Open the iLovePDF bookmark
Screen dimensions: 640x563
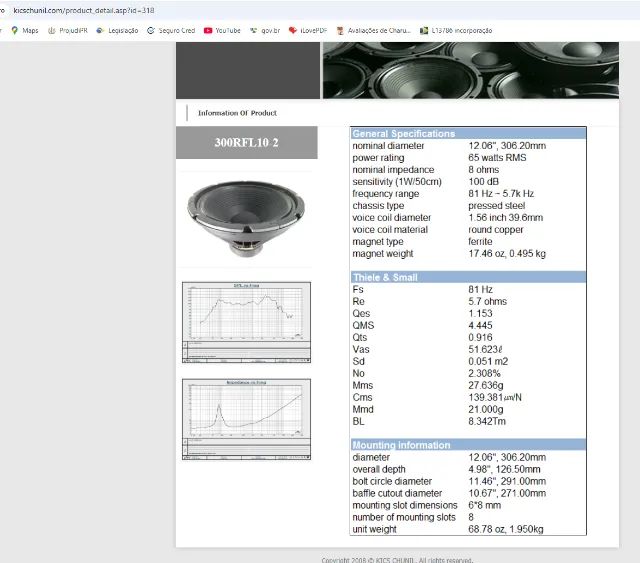click(x=308, y=31)
